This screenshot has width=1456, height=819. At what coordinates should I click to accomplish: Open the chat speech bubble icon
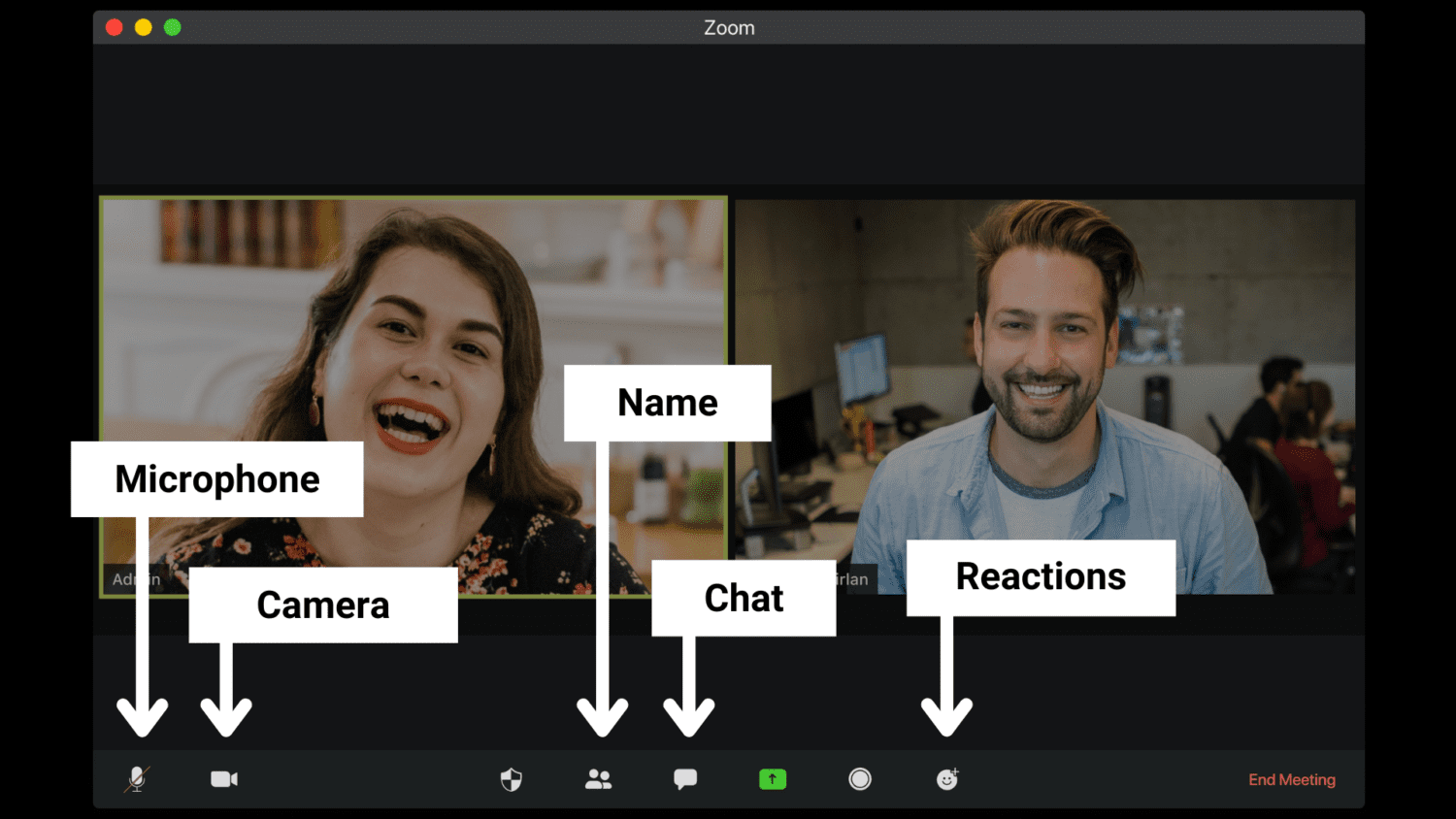click(x=685, y=779)
